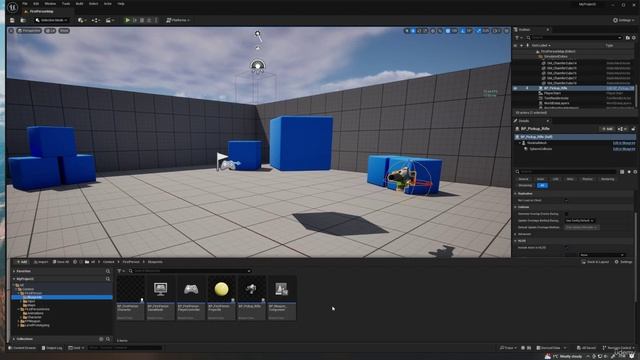Activate the Rotate objects viewport tool
Viewport: 640px width, 360px height.
tap(419, 31)
